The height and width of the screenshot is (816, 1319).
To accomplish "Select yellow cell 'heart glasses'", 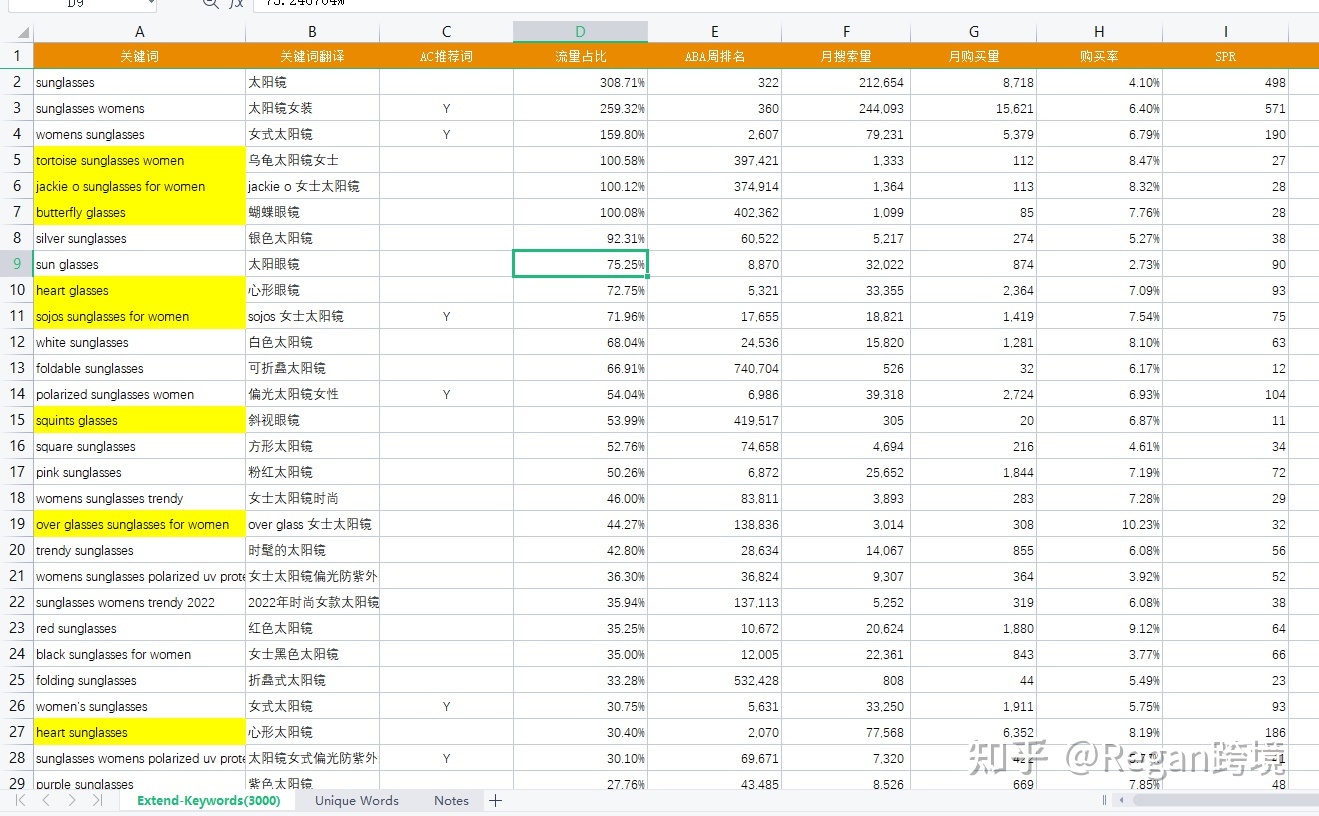I will (139, 290).
